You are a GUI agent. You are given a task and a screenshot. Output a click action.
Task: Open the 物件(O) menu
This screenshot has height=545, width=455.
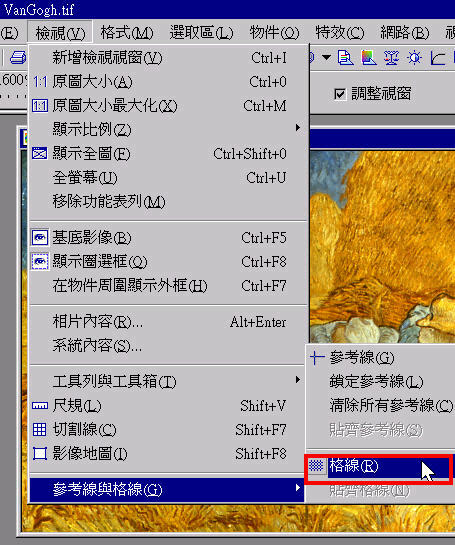tap(274, 33)
